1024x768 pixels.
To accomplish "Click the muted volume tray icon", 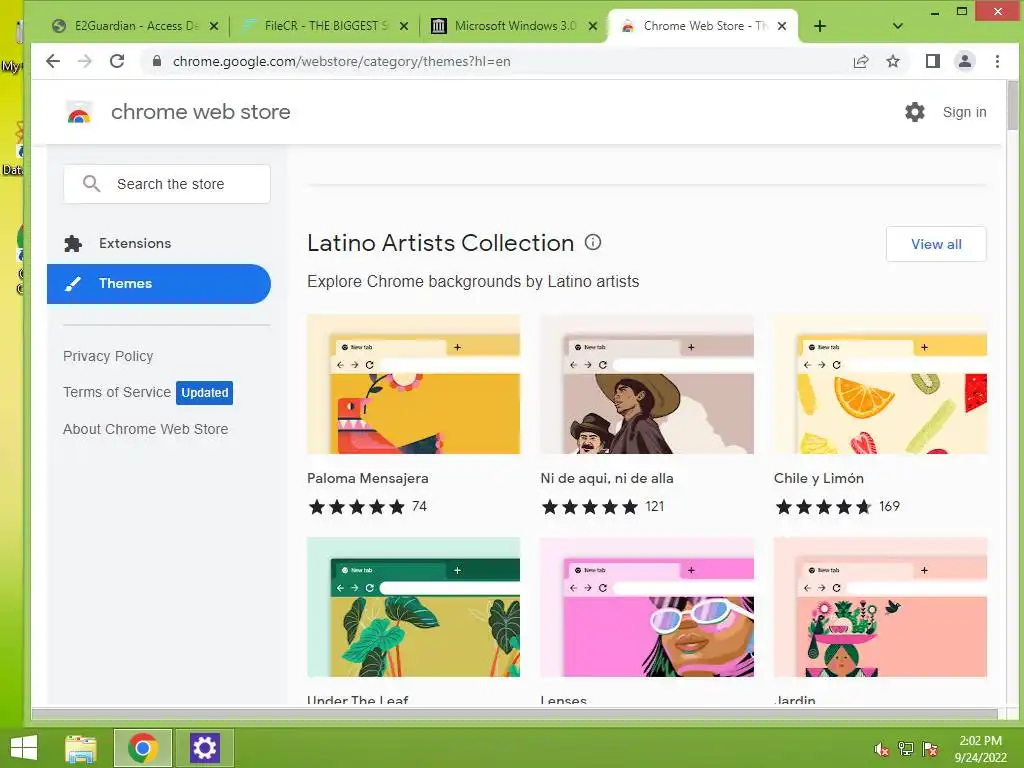I will 881,749.
